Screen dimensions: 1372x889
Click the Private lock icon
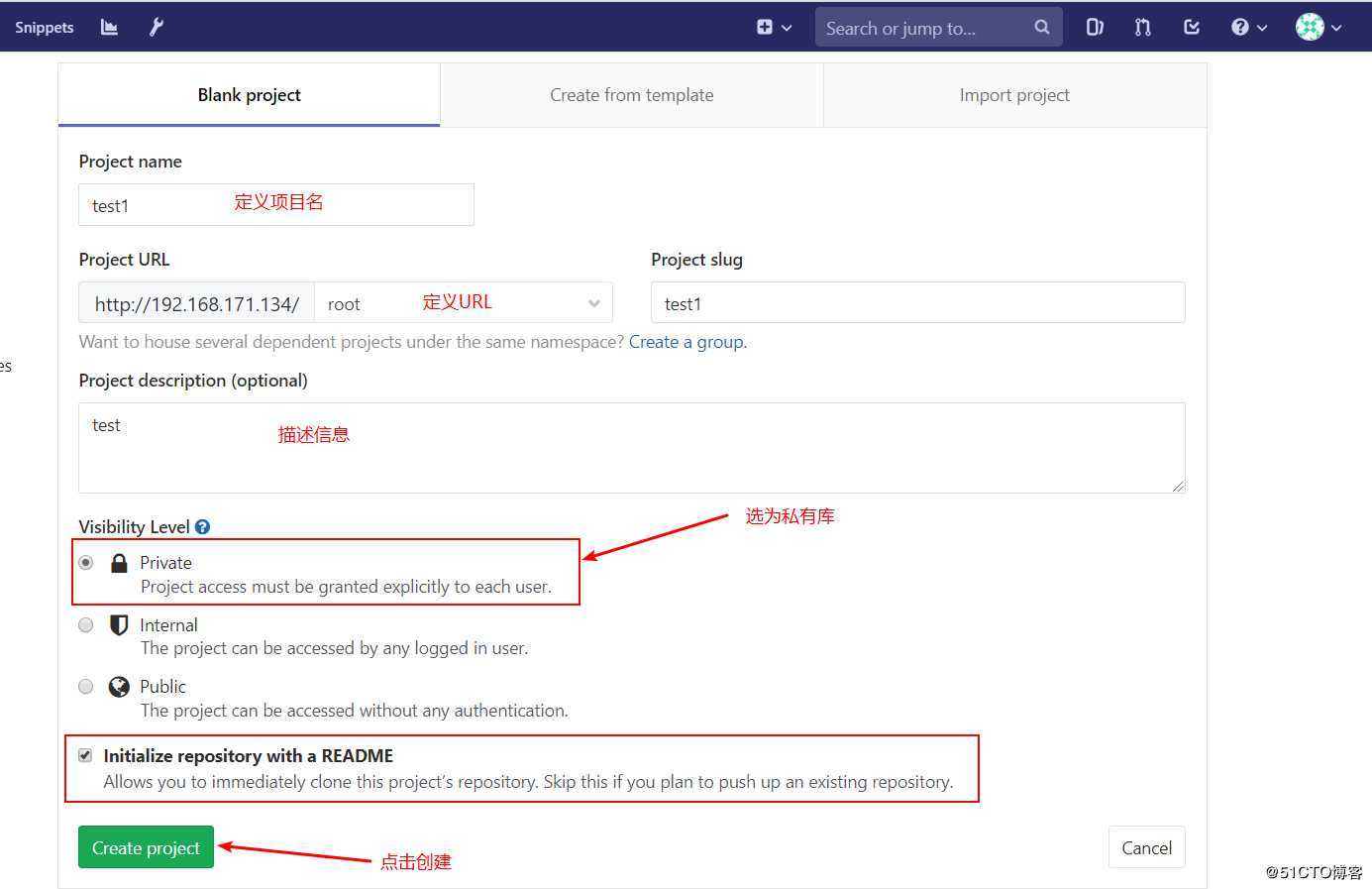pos(119,564)
